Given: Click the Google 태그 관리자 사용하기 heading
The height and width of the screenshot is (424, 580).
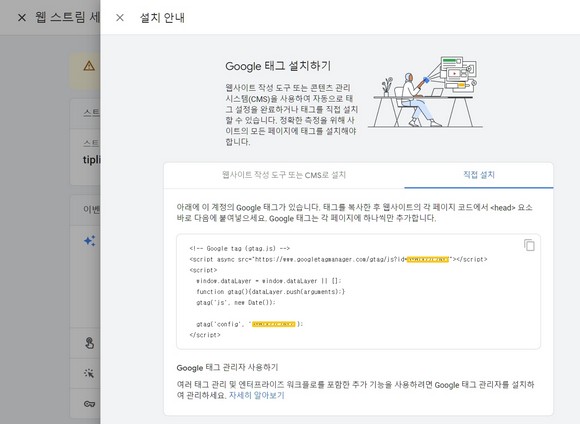Looking at the screenshot, I should [x=227, y=367].
